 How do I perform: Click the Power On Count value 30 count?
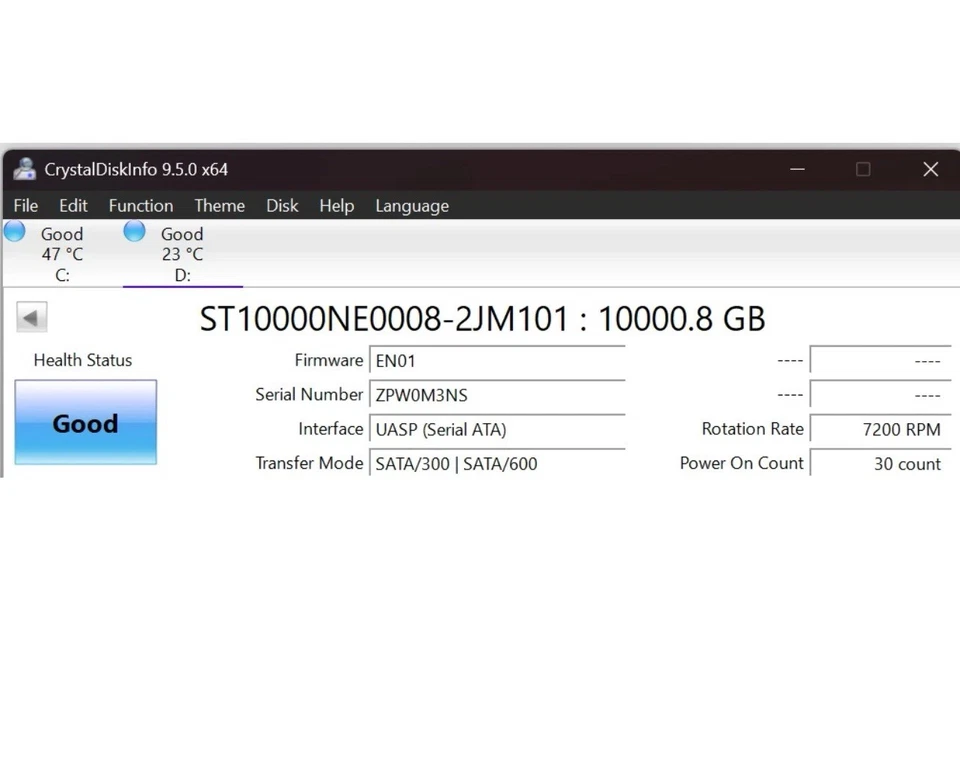(x=880, y=463)
